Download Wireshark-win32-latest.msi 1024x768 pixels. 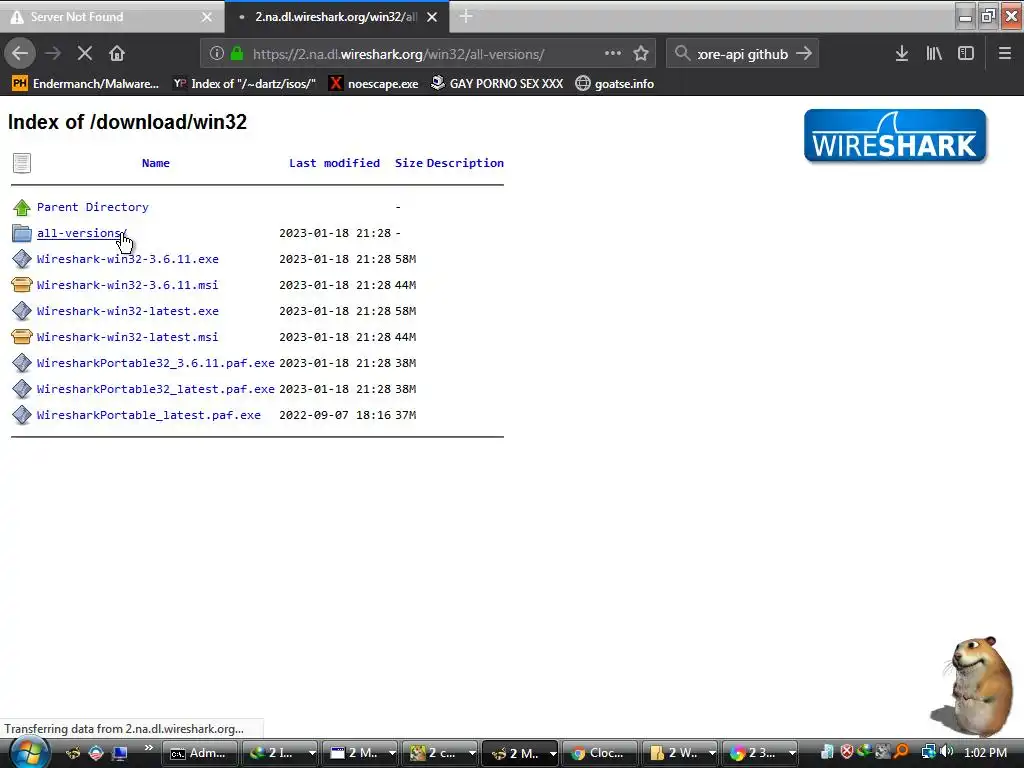click(127, 338)
